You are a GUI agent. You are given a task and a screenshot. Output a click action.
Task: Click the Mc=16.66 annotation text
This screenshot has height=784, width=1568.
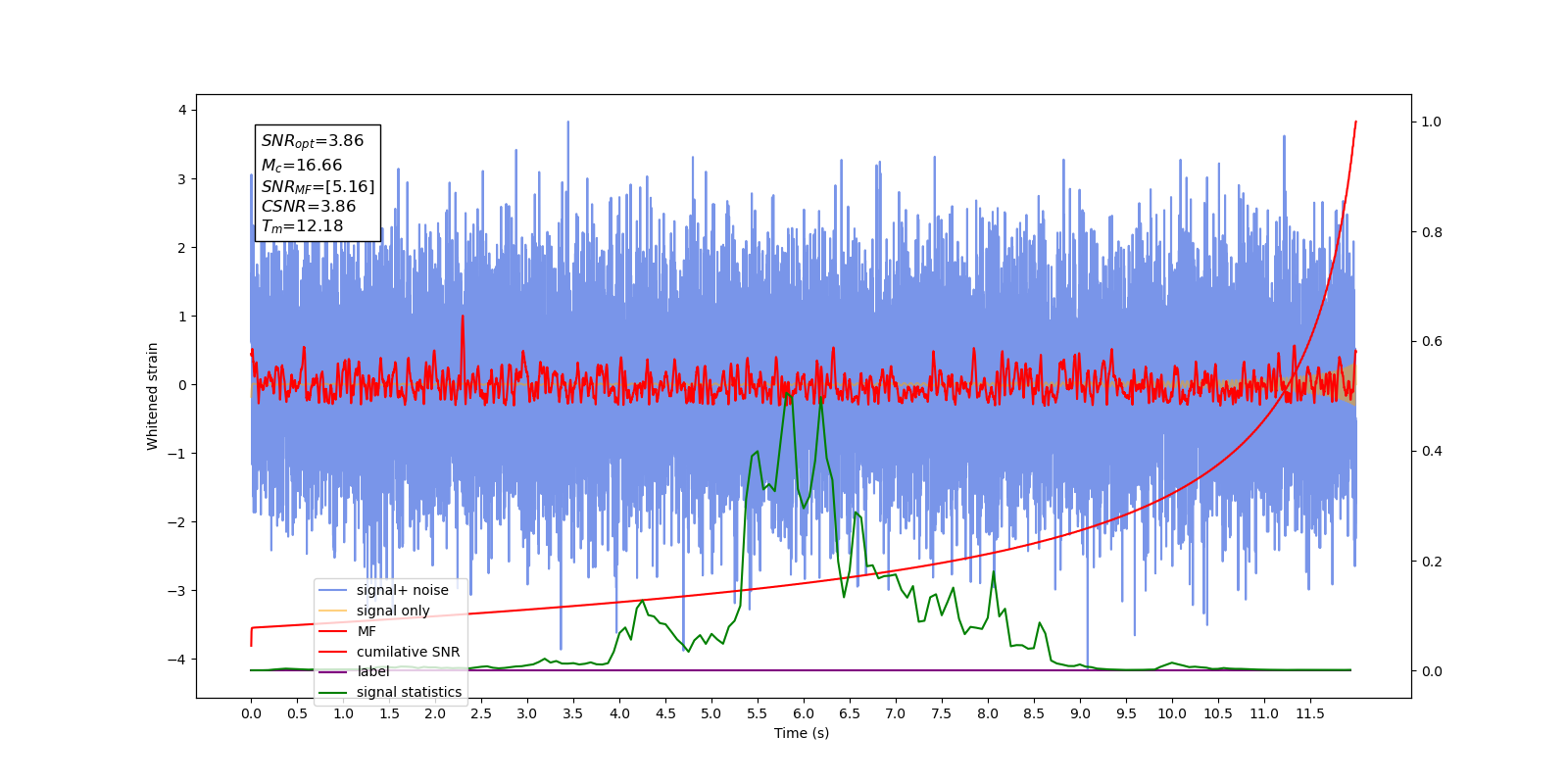pyautogui.click(x=302, y=166)
